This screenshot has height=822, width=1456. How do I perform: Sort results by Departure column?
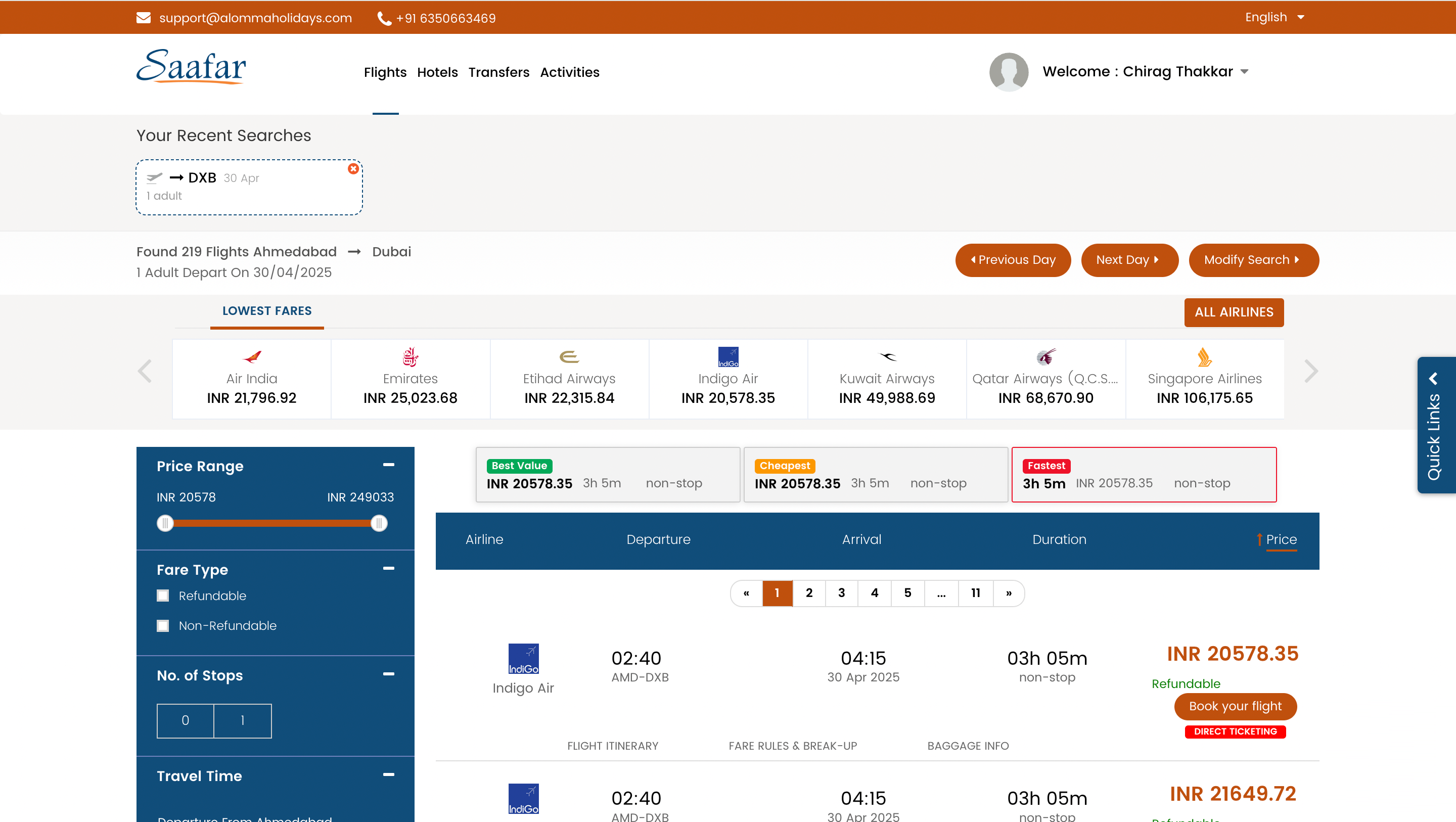coord(658,540)
